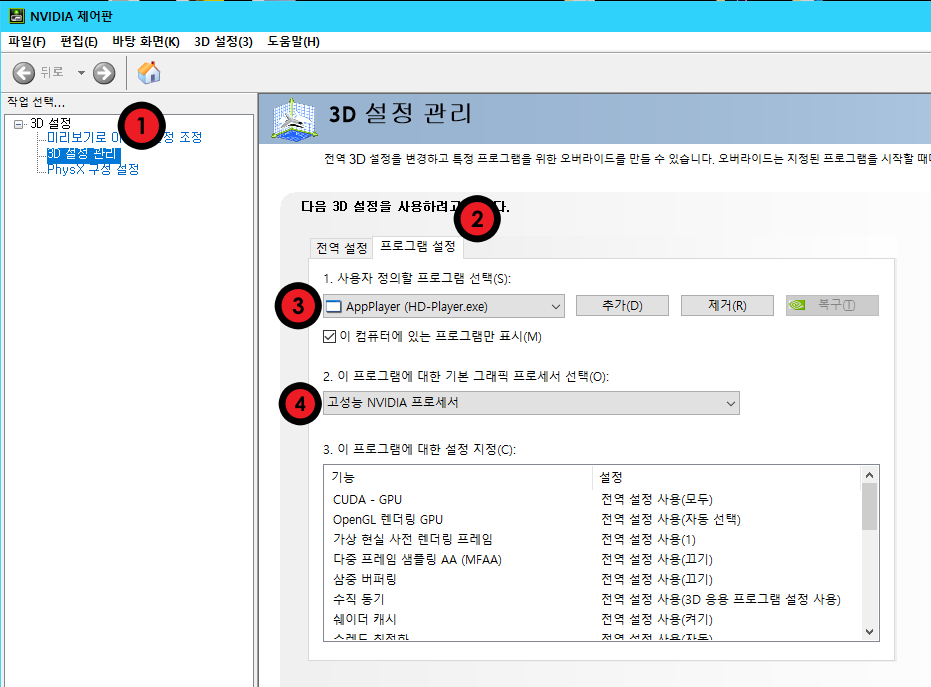Viewport: 931px width, 687px height.
Task: Click the 설정 column header
Action: [x=727, y=477]
